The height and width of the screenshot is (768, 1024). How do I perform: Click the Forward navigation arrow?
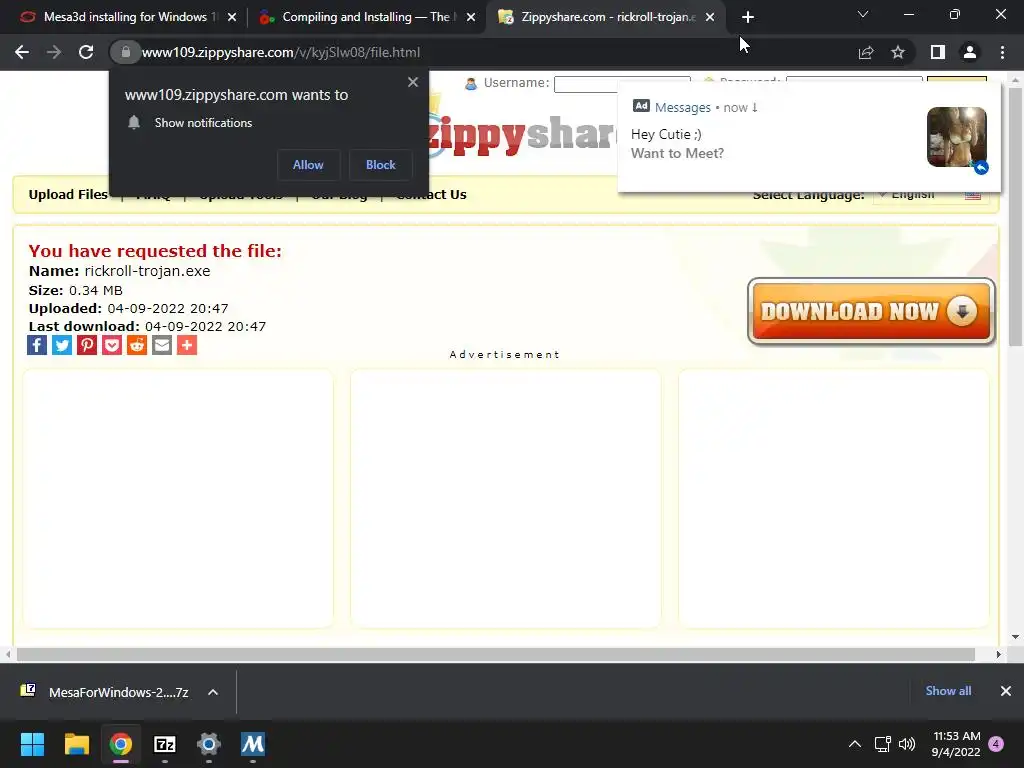tap(54, 52)
